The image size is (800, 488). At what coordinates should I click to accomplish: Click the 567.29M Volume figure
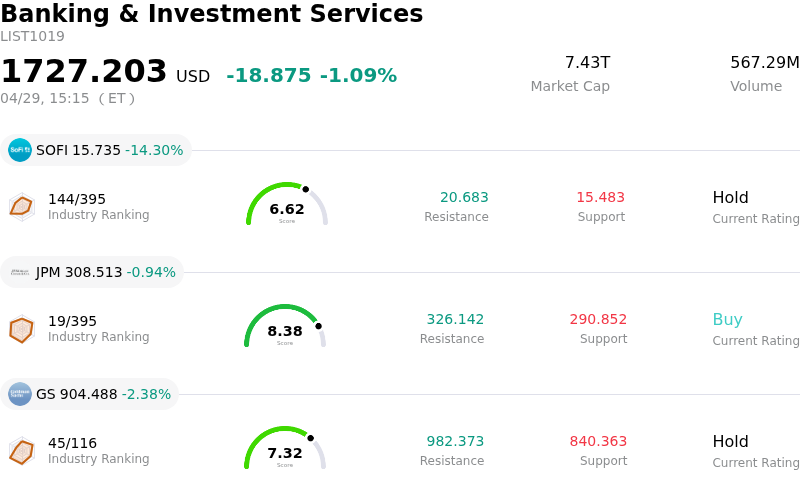coord(764,63)
